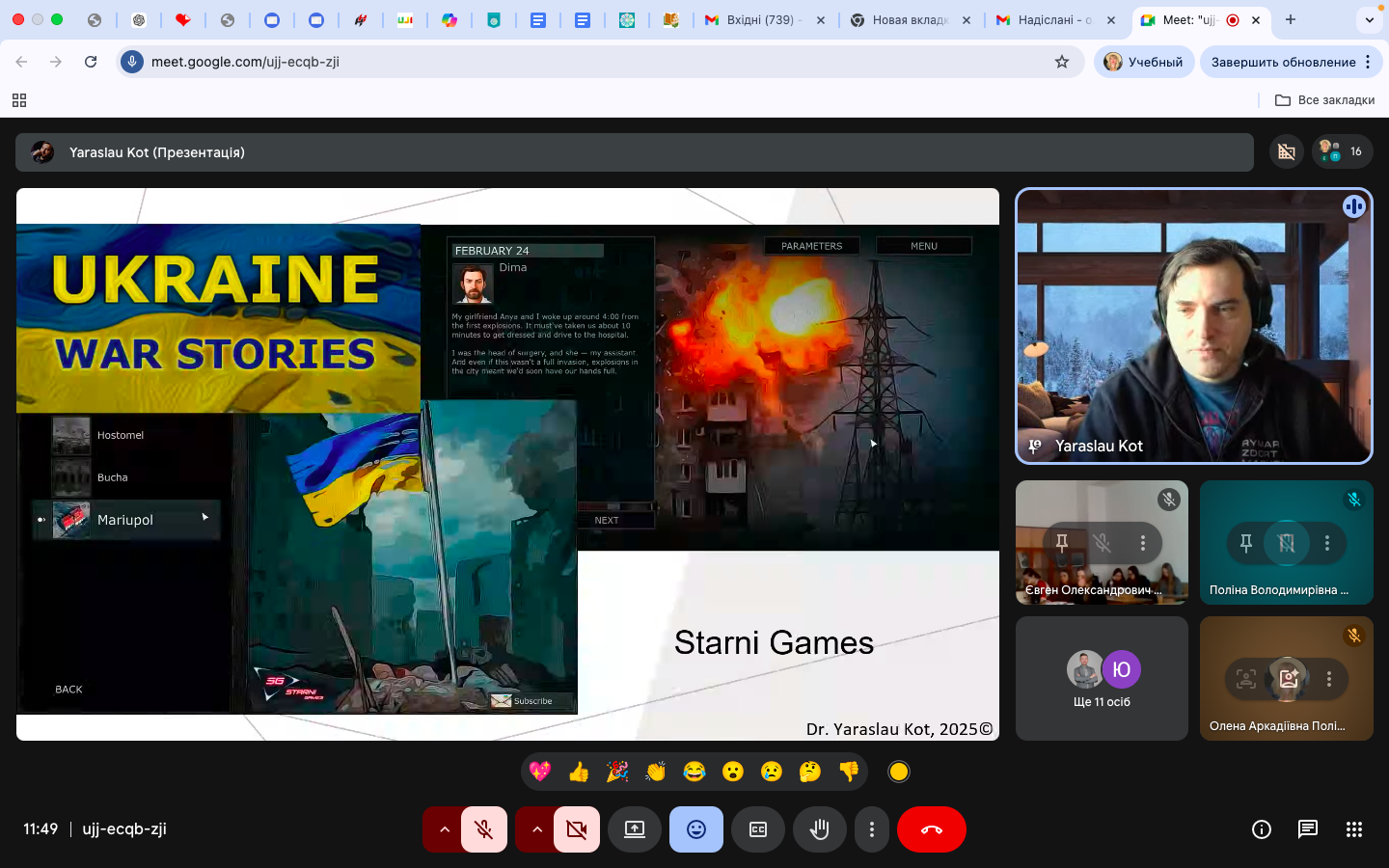Open the activities grid icon
Viewport: 1389px width, 868px height.
coord(1354,829)
